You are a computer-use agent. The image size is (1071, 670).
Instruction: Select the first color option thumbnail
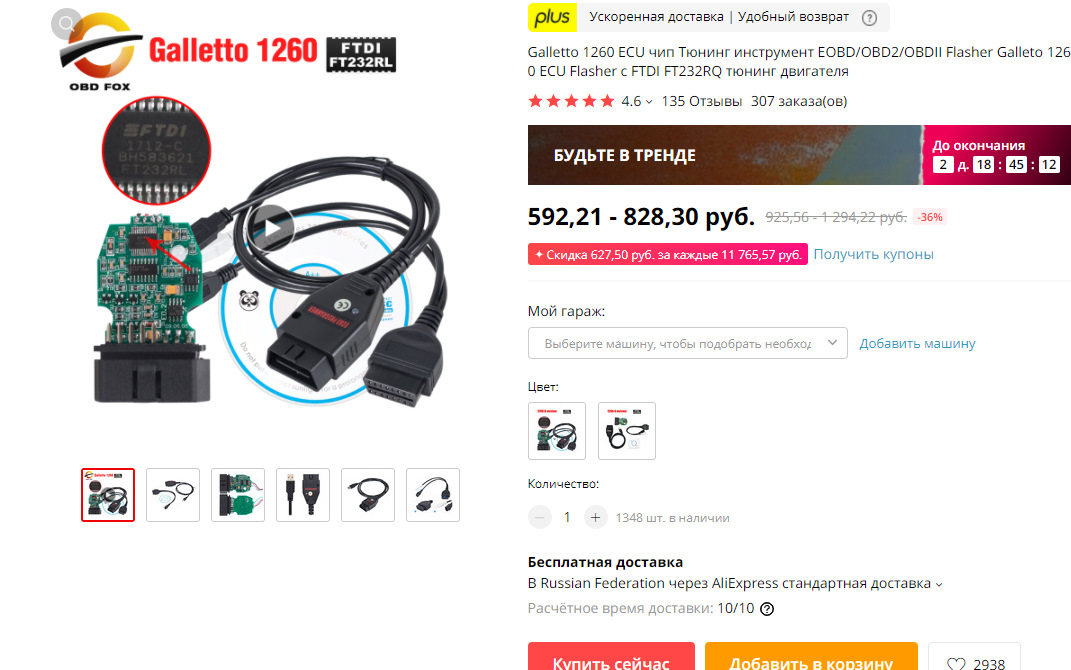tap(557, 431)
